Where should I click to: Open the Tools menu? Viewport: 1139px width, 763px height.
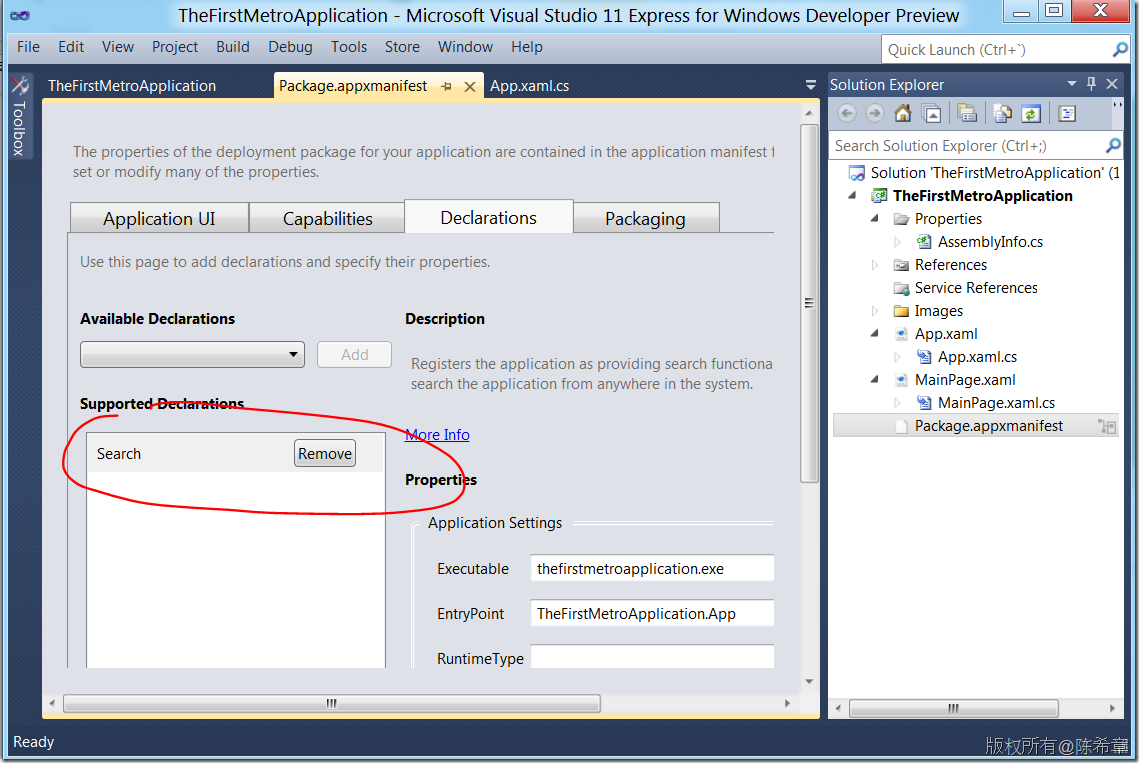point(349,47)
